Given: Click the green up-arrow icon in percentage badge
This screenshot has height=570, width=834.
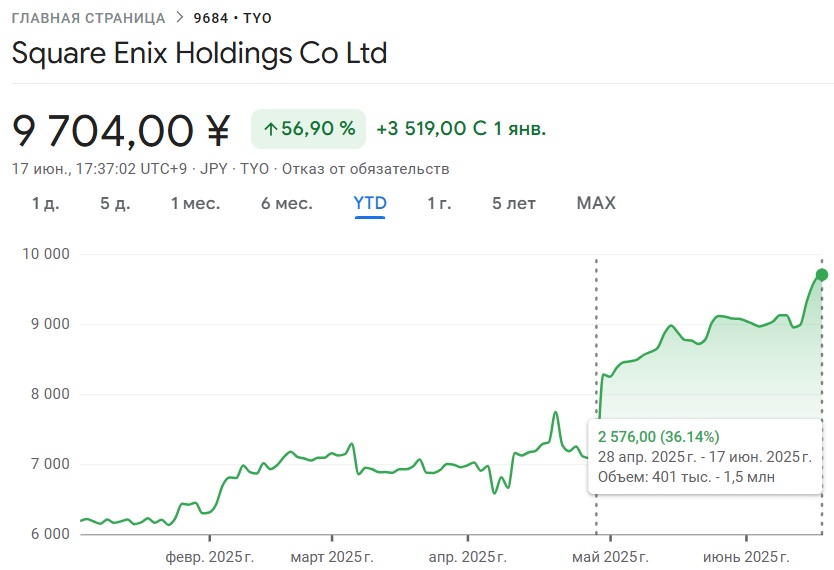Looking at the screenshot, I should [x=270, y=128].
